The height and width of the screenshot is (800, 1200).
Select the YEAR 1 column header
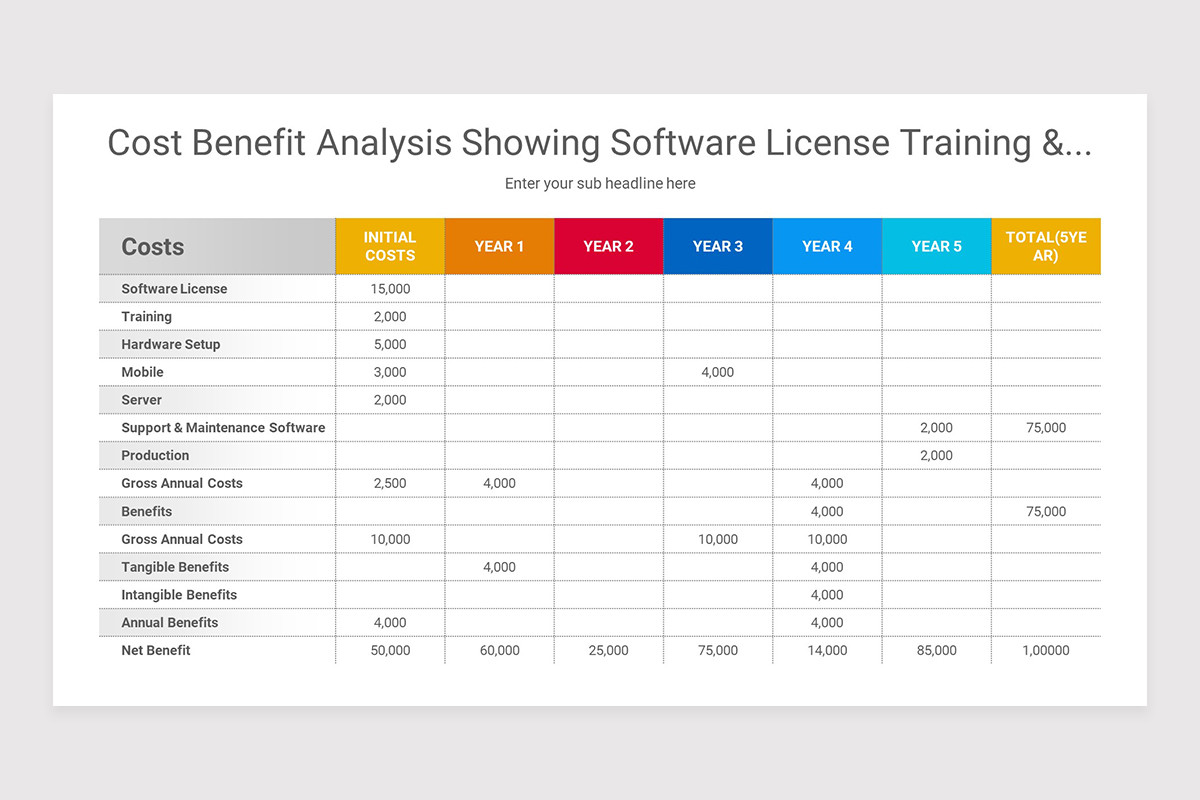[499, 246]
